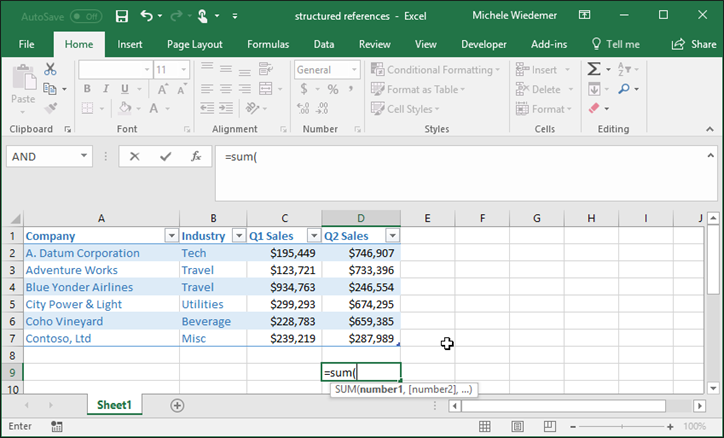
Task: Open the File tab
Action: click(x=26, y=44)
